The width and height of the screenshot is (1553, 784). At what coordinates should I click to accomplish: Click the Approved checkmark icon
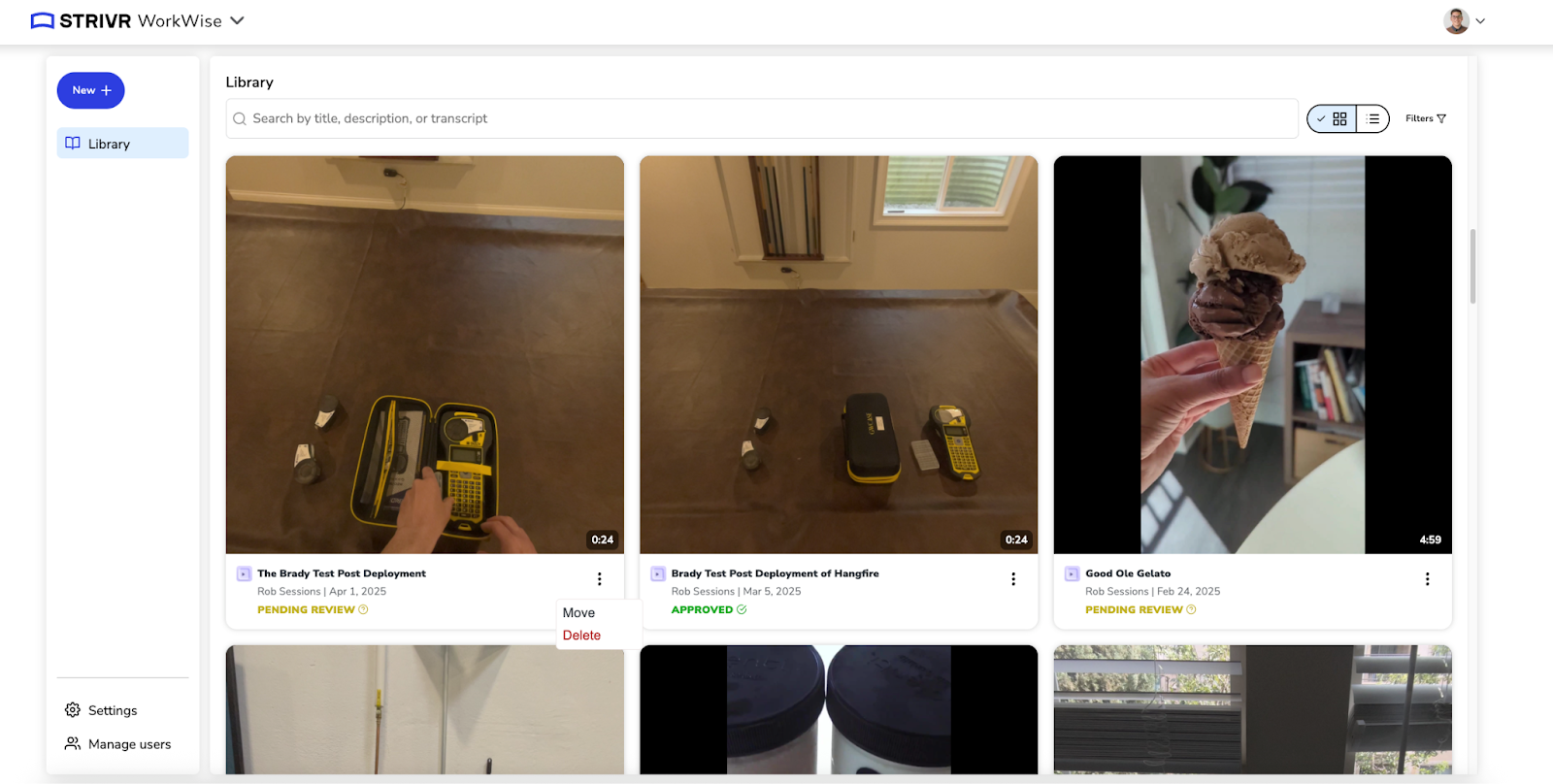click(742, 609)
